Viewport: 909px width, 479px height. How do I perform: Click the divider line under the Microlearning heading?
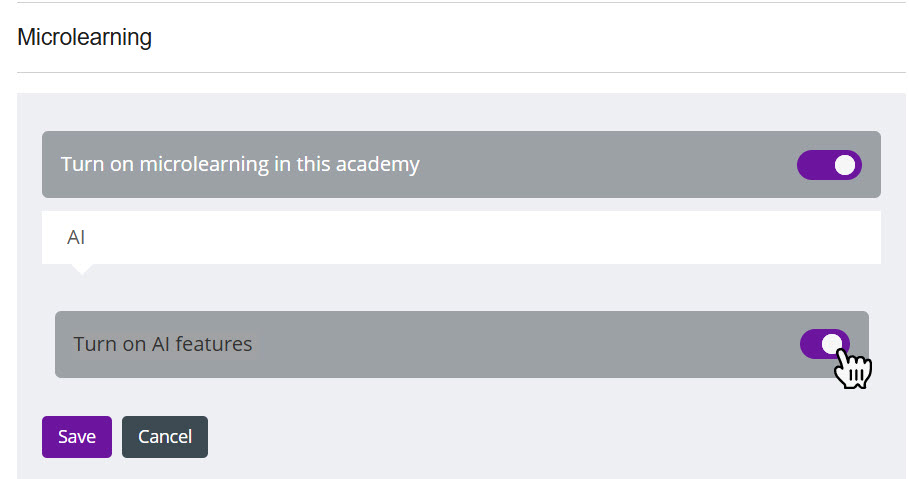tap(460, 72)
